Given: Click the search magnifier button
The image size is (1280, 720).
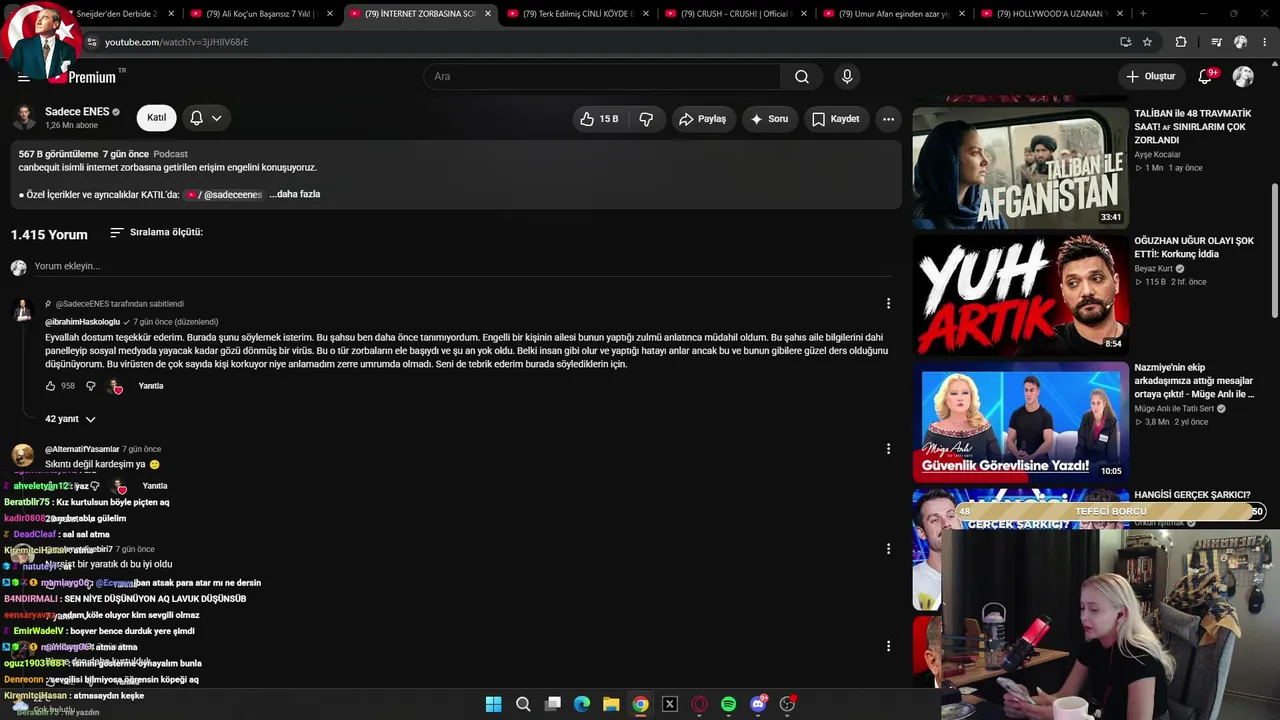Looking at the screenshot, I should pos(802,77).
